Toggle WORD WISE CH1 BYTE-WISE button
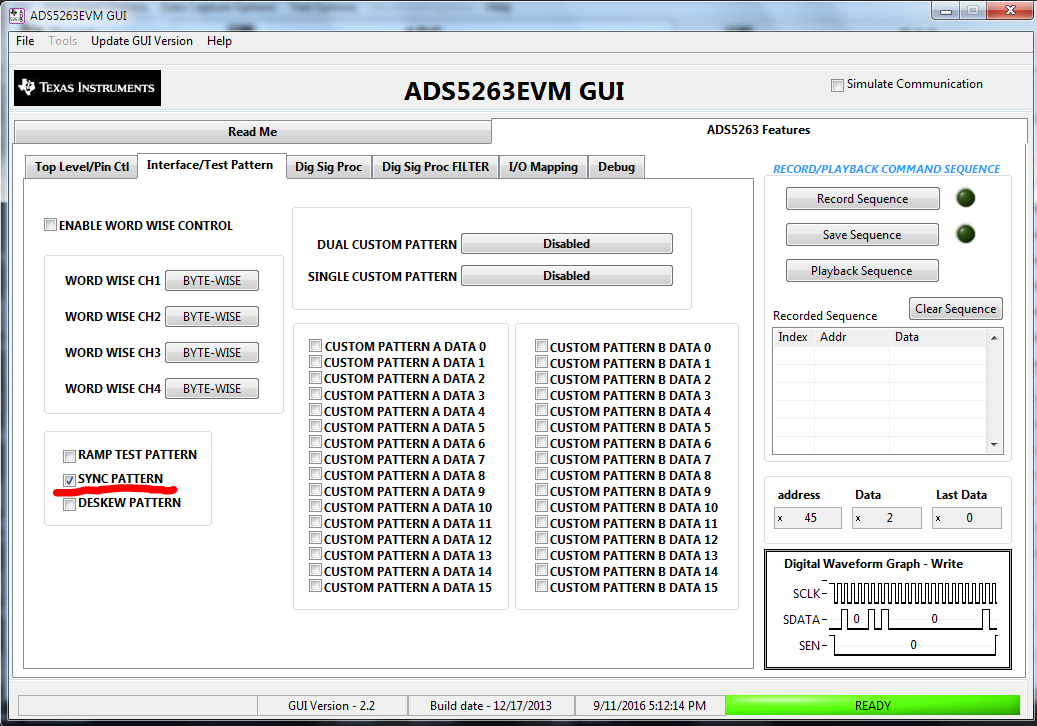This screenshot has width=1037, height=726. (212, 280)
